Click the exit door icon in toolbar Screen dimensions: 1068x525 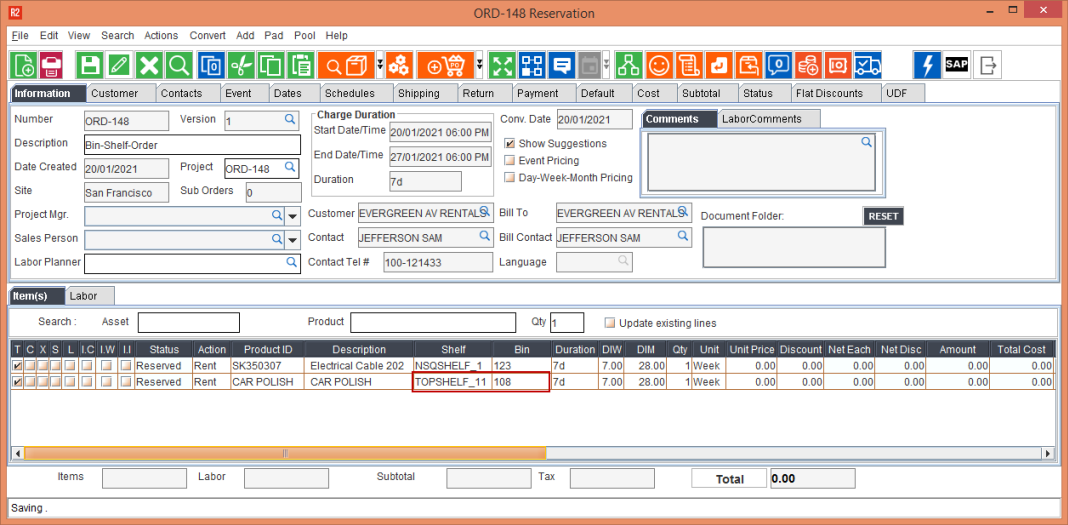(988, 66)
